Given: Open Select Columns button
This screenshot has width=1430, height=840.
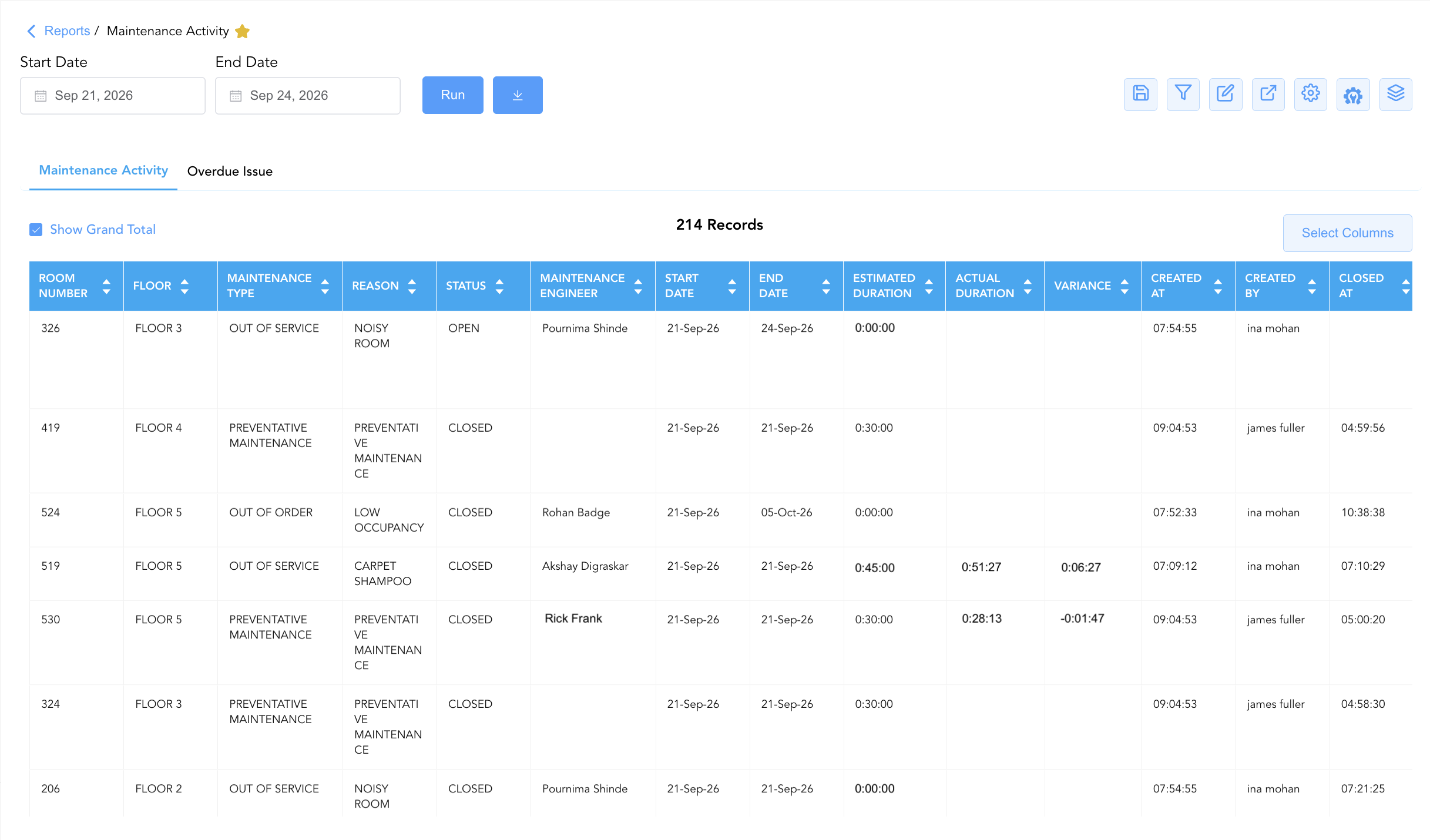Looking at the screenshot, I should (x=1347, y=233).
